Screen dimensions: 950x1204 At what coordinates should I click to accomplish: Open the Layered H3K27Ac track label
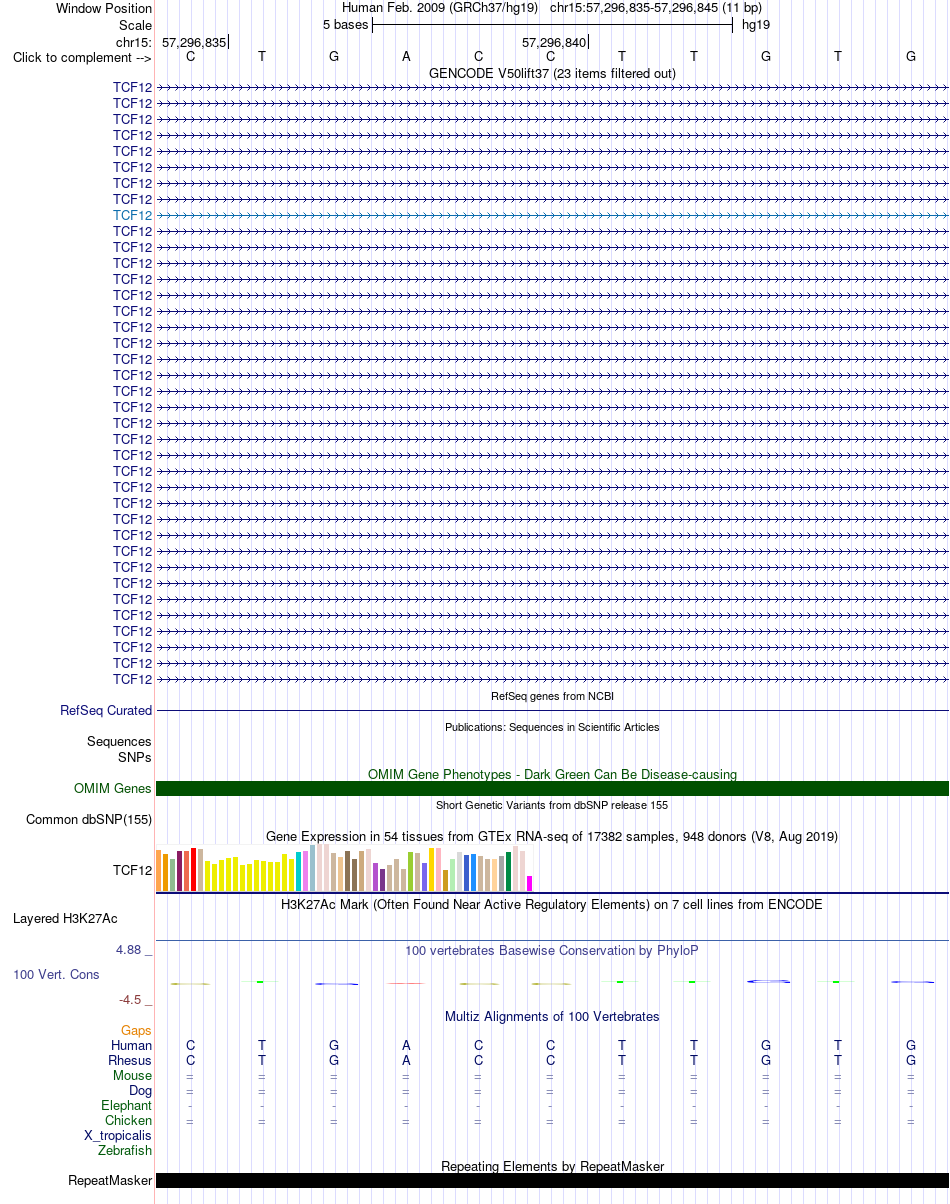click(65, 918)
